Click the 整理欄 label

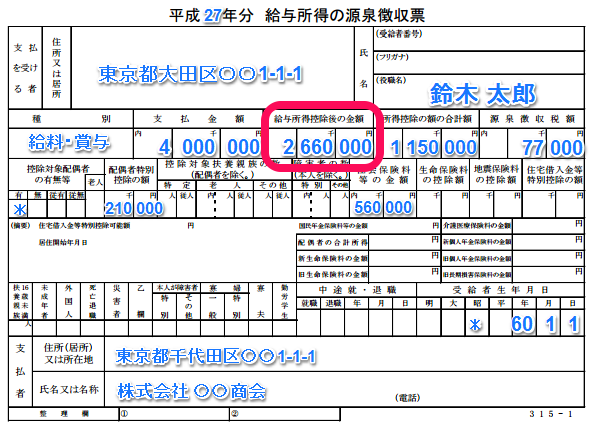coord(64,414)
